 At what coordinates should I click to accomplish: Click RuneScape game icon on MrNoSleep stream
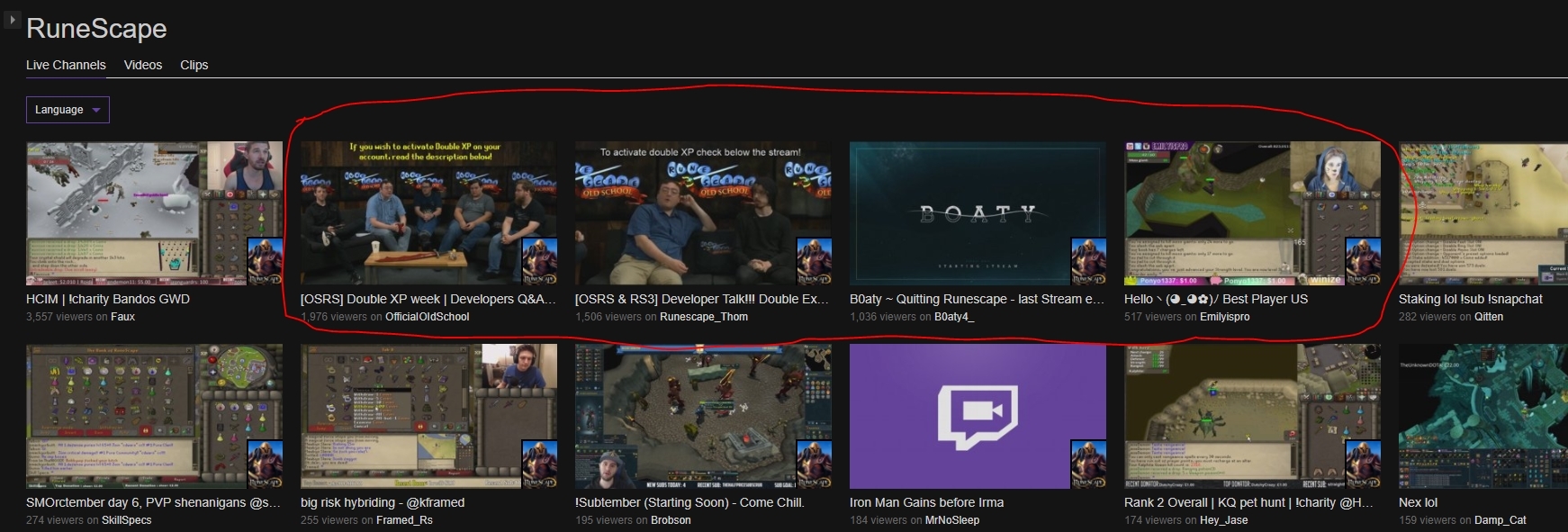(x=1088, y=464)
